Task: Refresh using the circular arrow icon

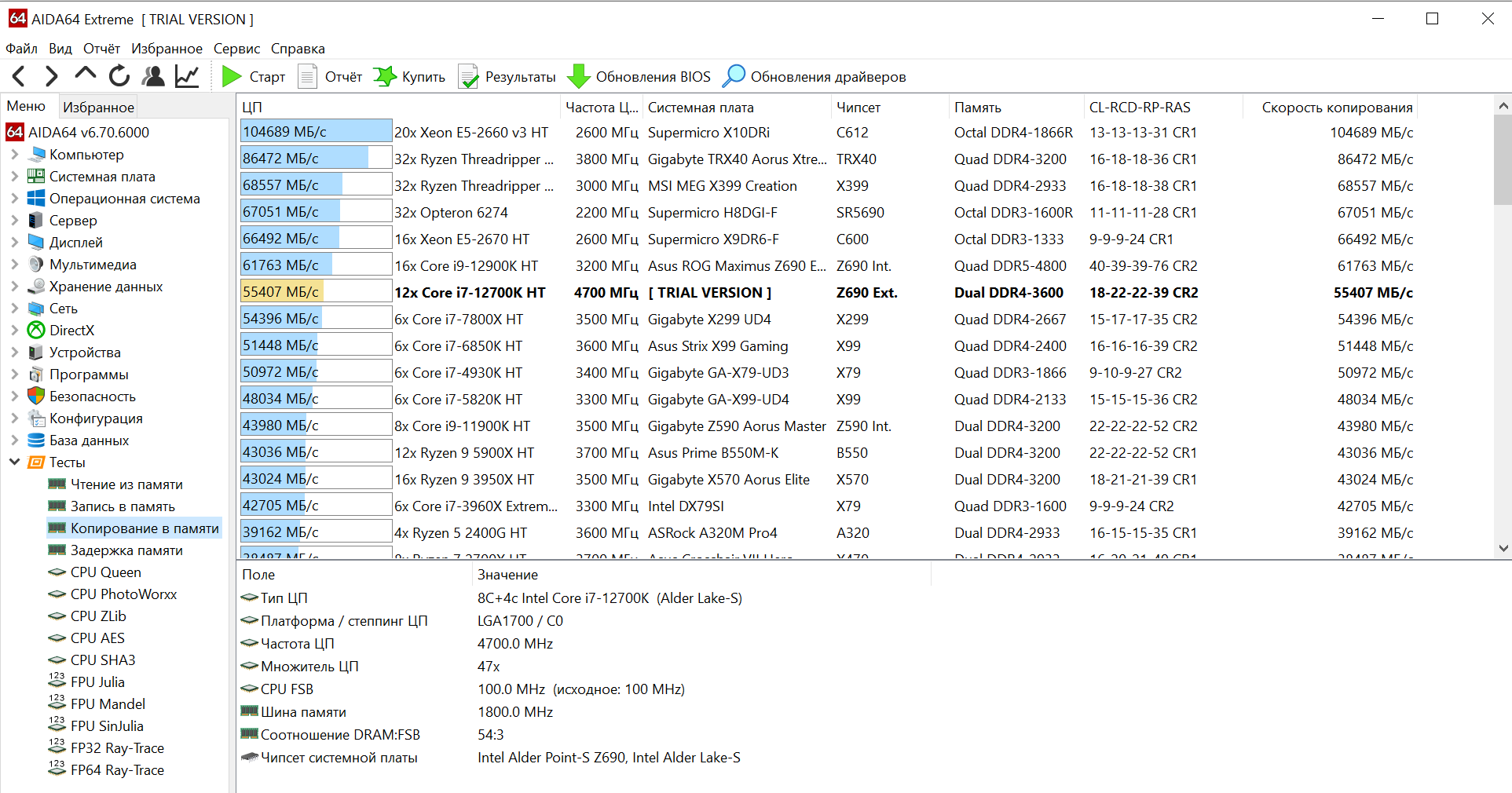Action: 119,76
